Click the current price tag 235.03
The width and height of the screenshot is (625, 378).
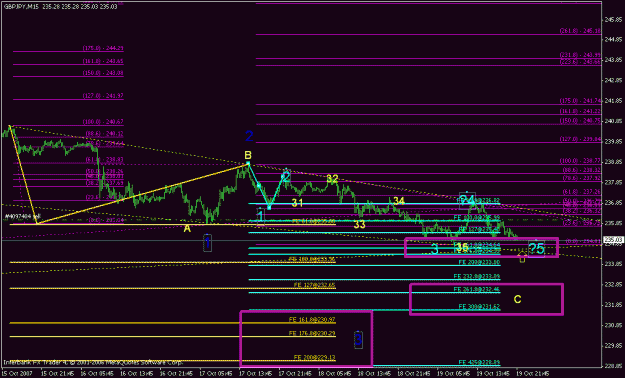(x=613, y=240)
